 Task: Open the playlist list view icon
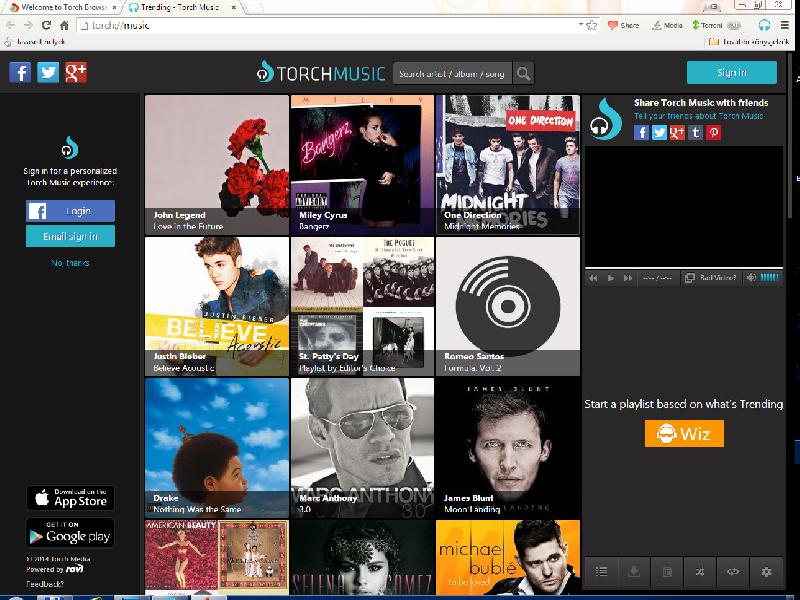pos(602,572)
